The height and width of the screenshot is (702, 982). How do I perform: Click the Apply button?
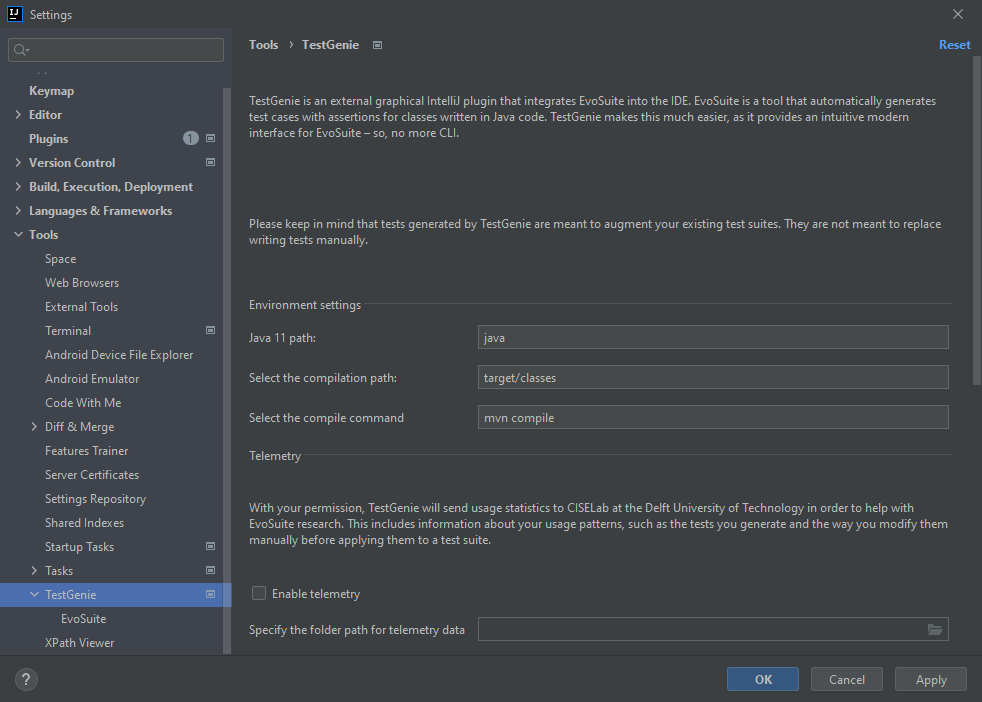931,679
